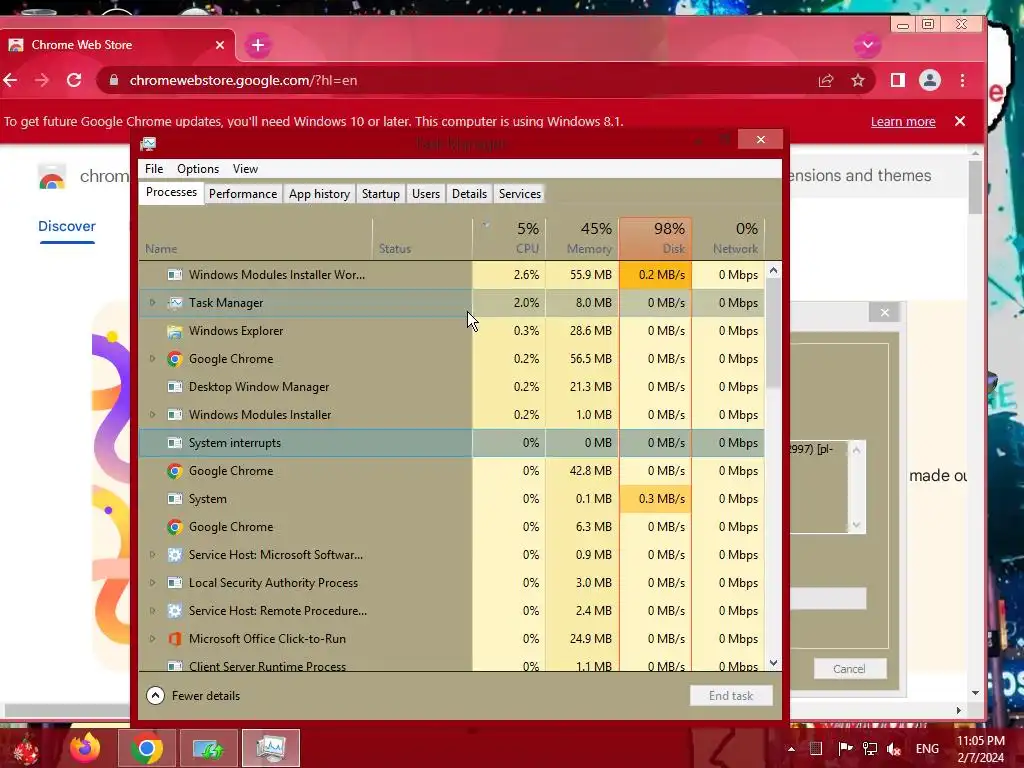The height and width of the screenshot is (768, 1024).
Task: Switch to the Users tab
Action: [426, 194]
